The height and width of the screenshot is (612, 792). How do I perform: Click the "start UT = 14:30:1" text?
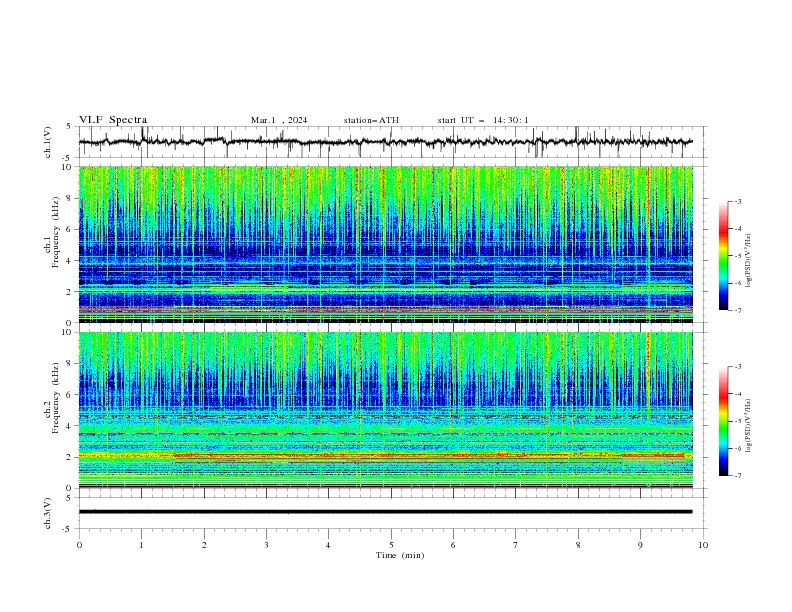pos(483,120)
